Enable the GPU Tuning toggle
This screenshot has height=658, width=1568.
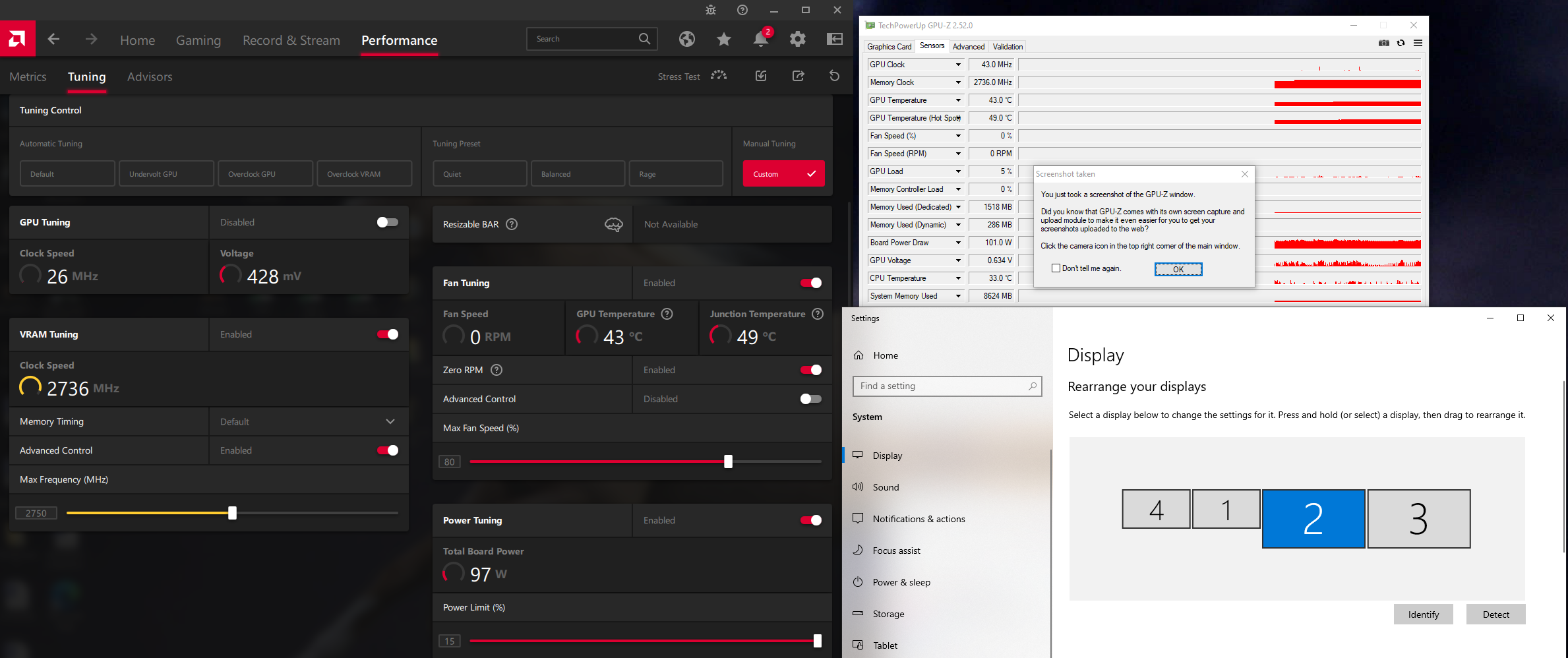click(x=388, y=222)
